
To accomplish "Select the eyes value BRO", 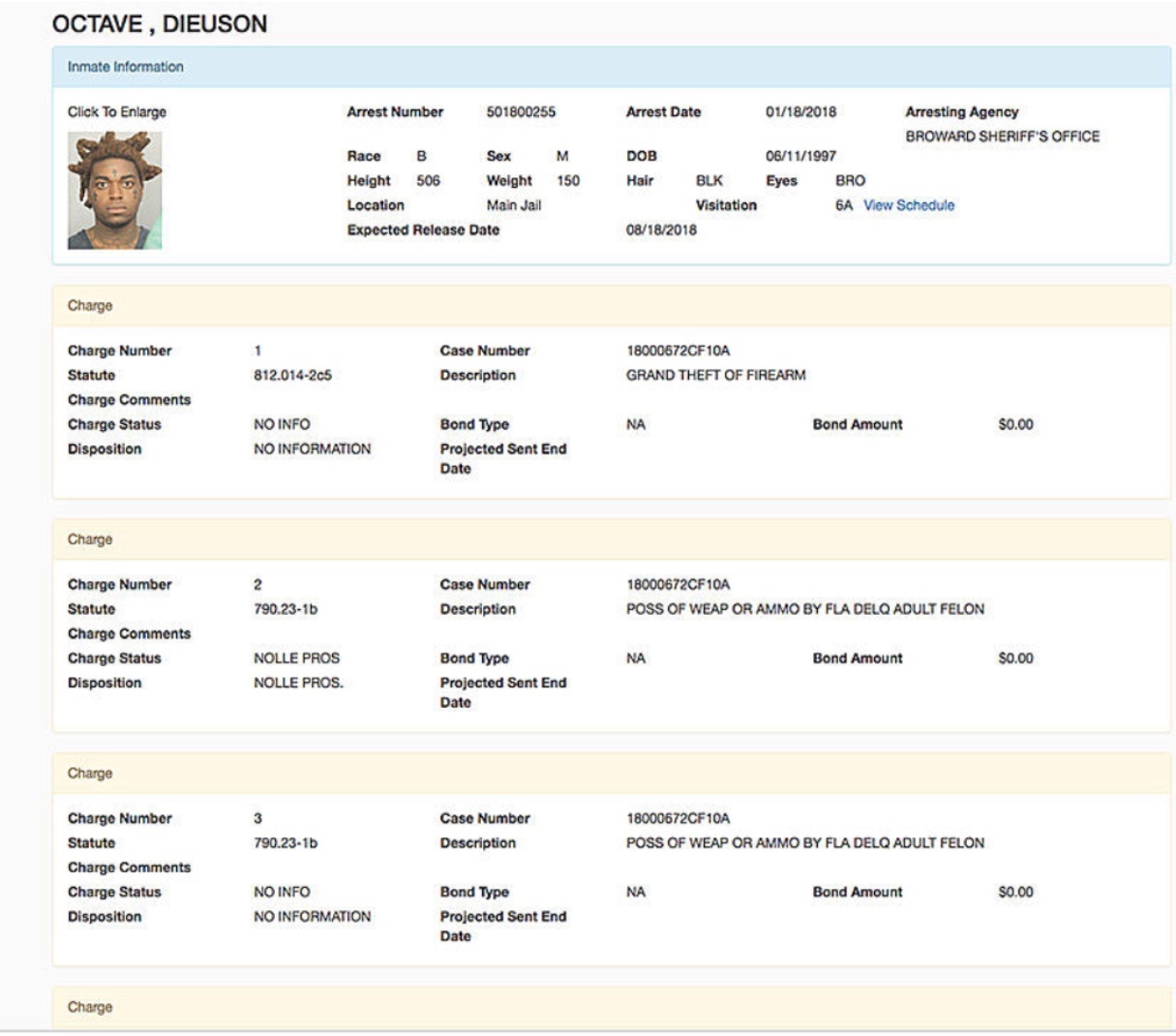I will pos(850,181).
